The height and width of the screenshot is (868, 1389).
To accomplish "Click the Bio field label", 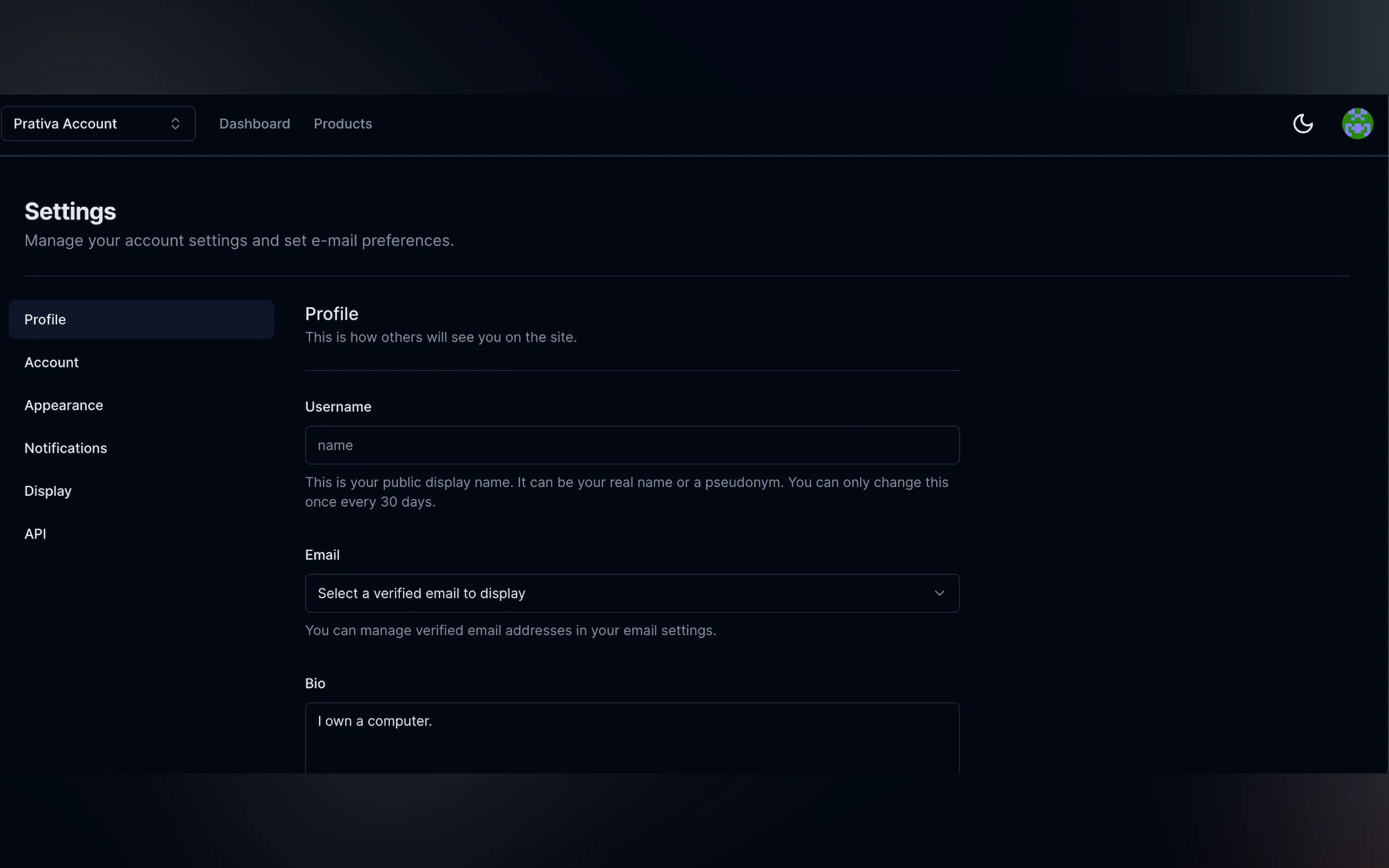I will (x=315, y=683).
